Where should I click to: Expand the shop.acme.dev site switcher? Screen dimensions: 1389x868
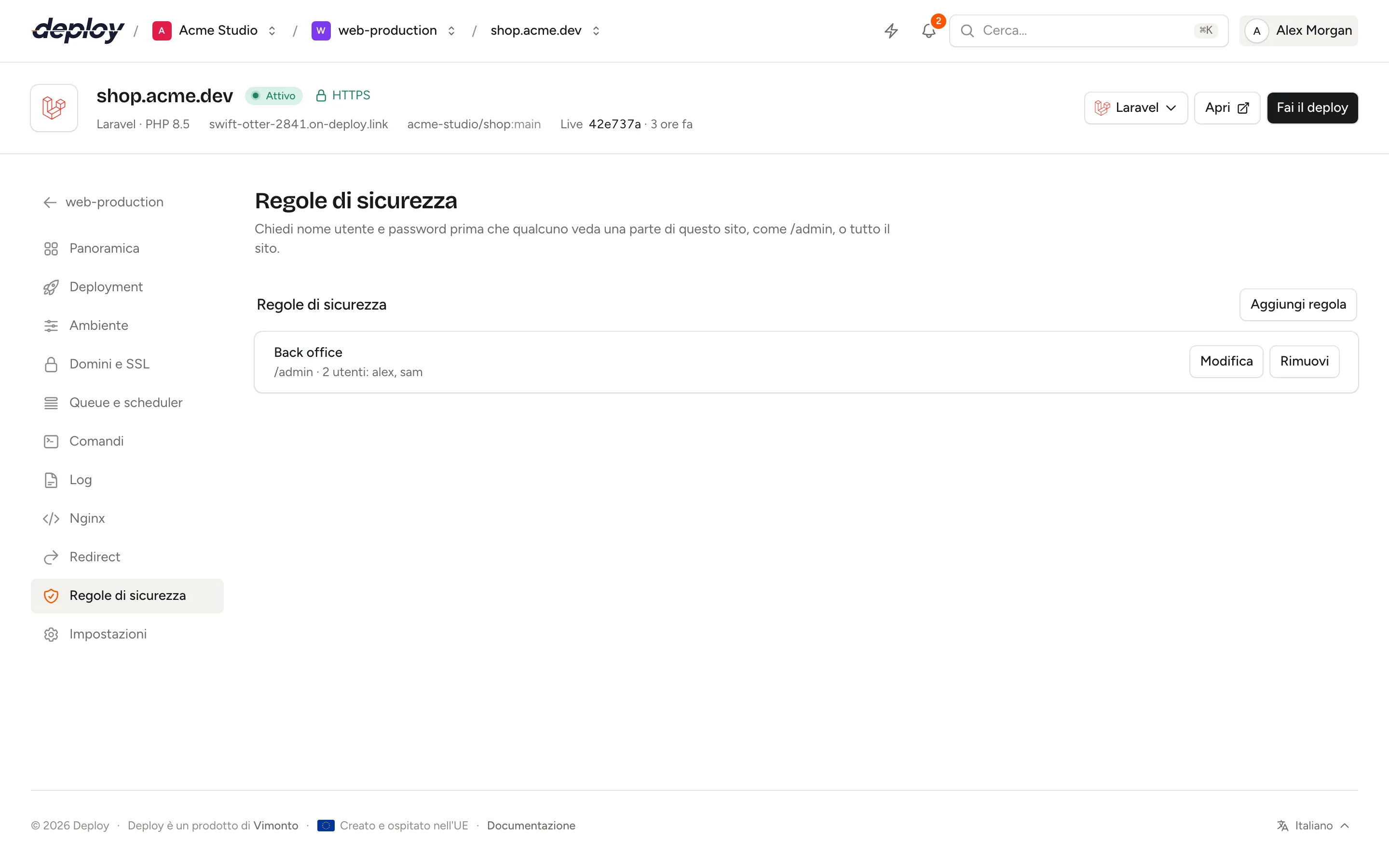pyautogui.click(x=596, y=30)
